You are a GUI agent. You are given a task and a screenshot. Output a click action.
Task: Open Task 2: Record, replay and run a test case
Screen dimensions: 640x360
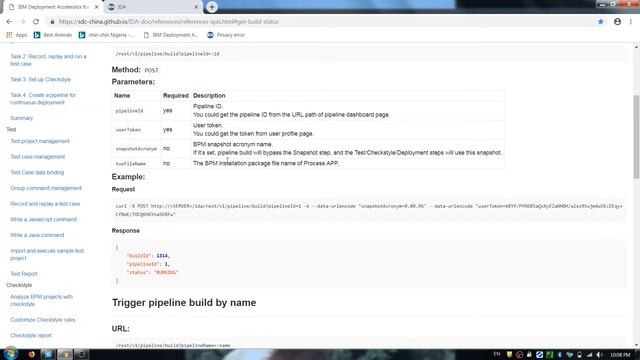[48, 60]
